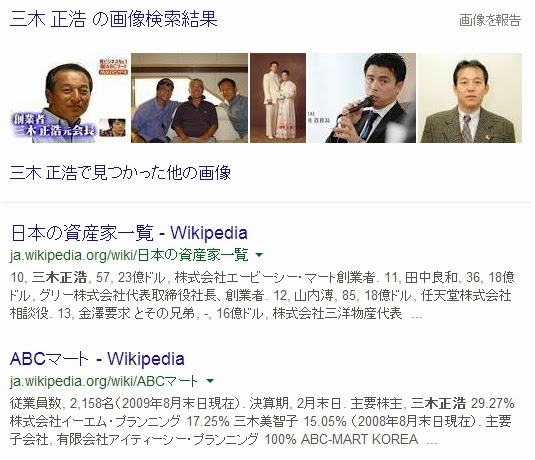Click bold 三木正浩 before 29.27%

[x=438, y=403]
